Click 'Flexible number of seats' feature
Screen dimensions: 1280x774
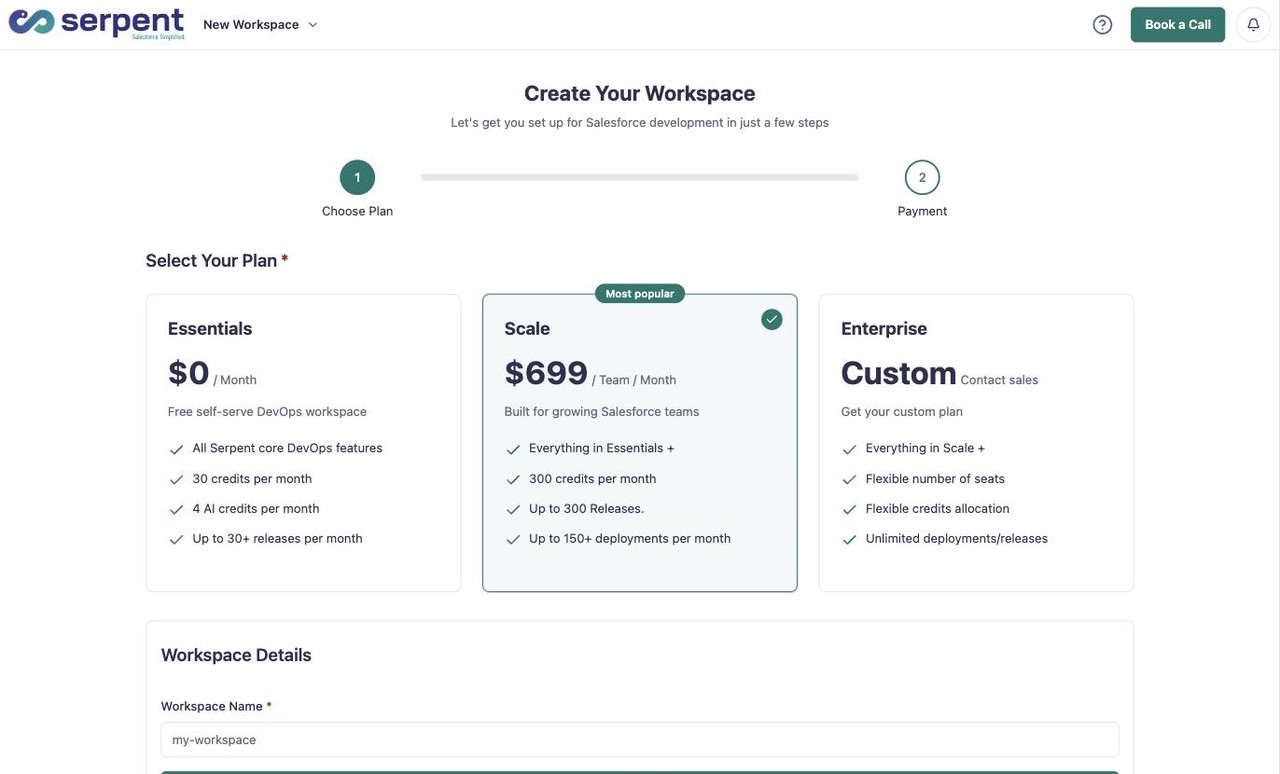[935, 479]
